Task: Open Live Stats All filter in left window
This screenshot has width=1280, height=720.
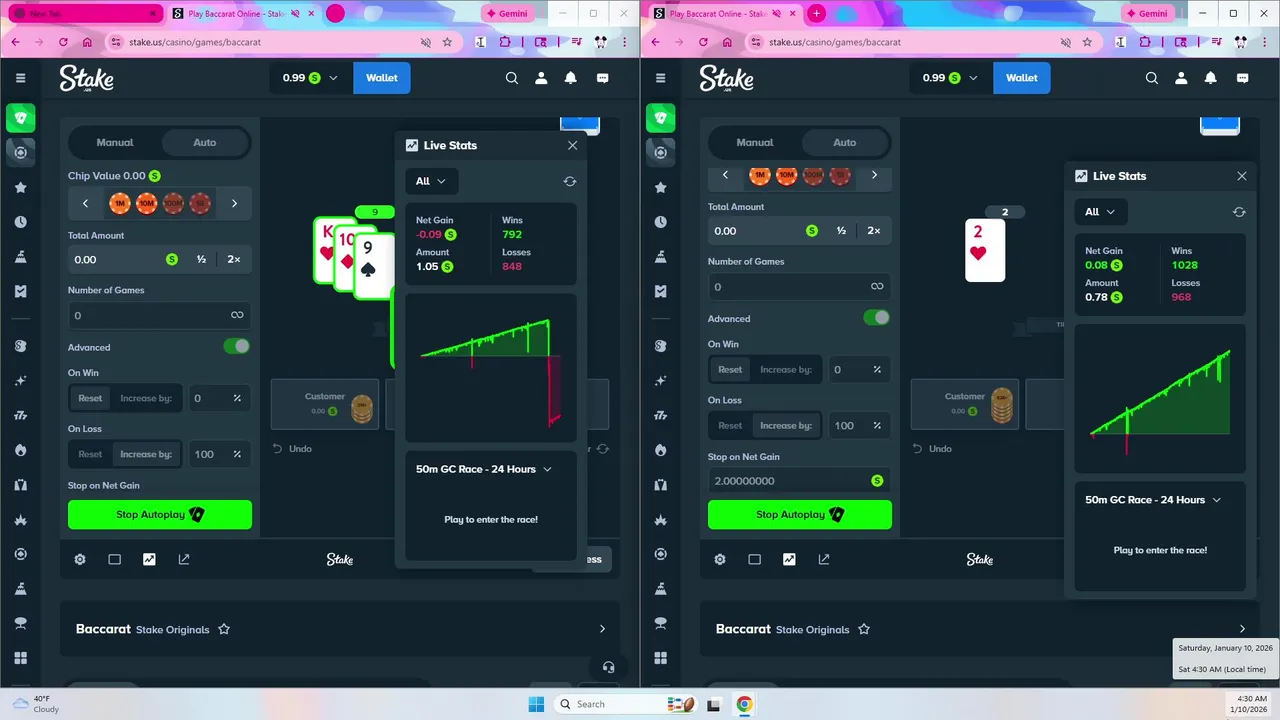Action: pos(432,181)
